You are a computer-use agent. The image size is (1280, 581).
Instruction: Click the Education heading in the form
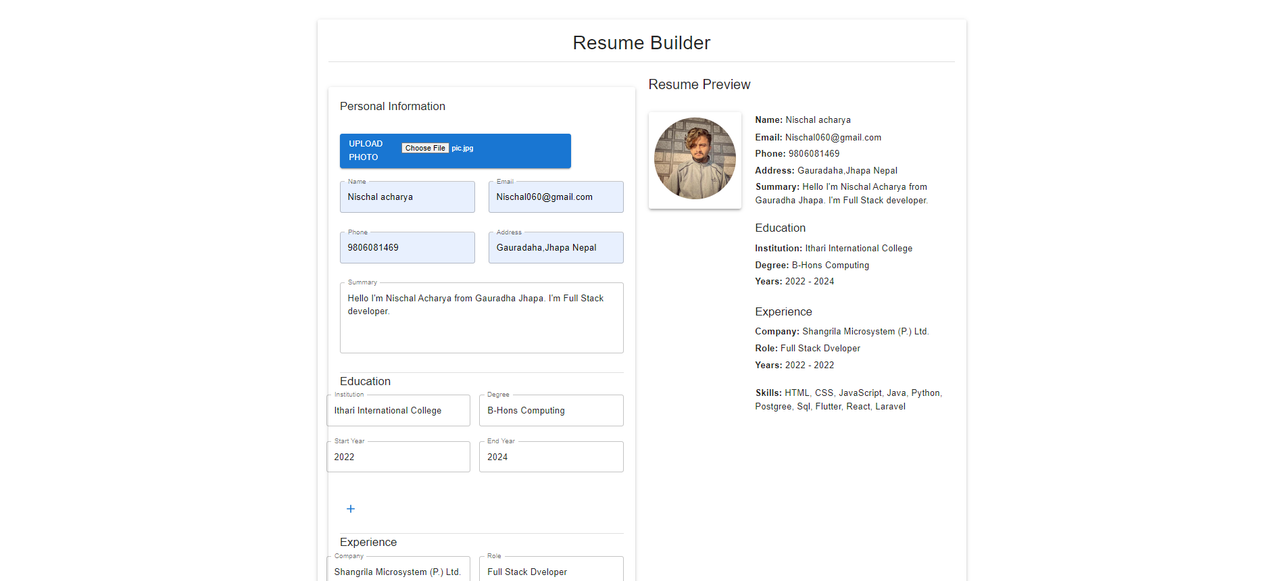(365, 381)
